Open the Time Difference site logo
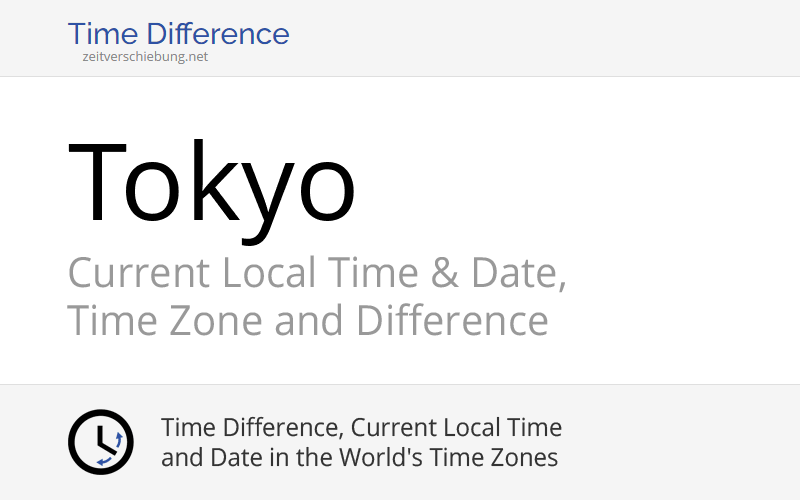The image size is (800, 500). 178,34
